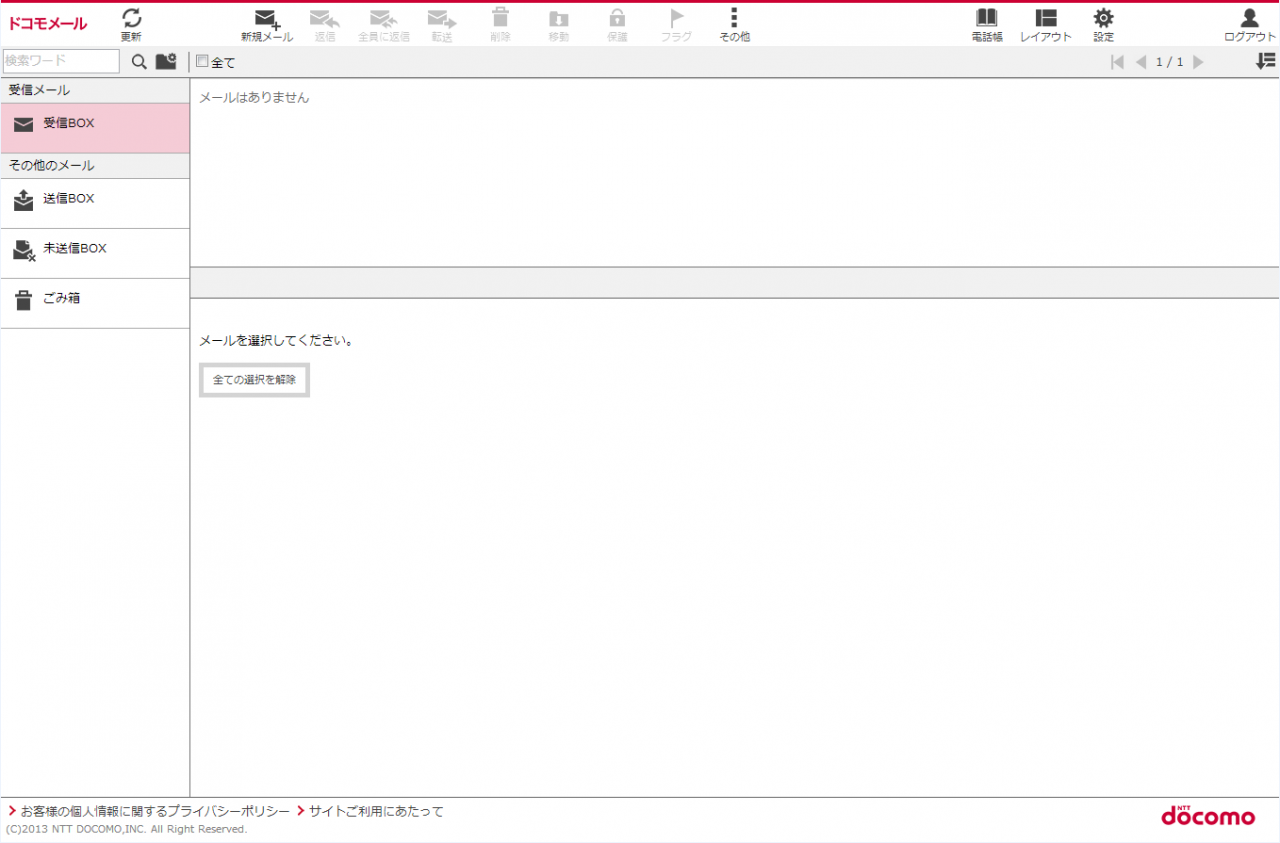The width and height of the screenshot is (1280, 843).
Task: Open the ごみ箱 trash folder
Action: pos(95,303)
